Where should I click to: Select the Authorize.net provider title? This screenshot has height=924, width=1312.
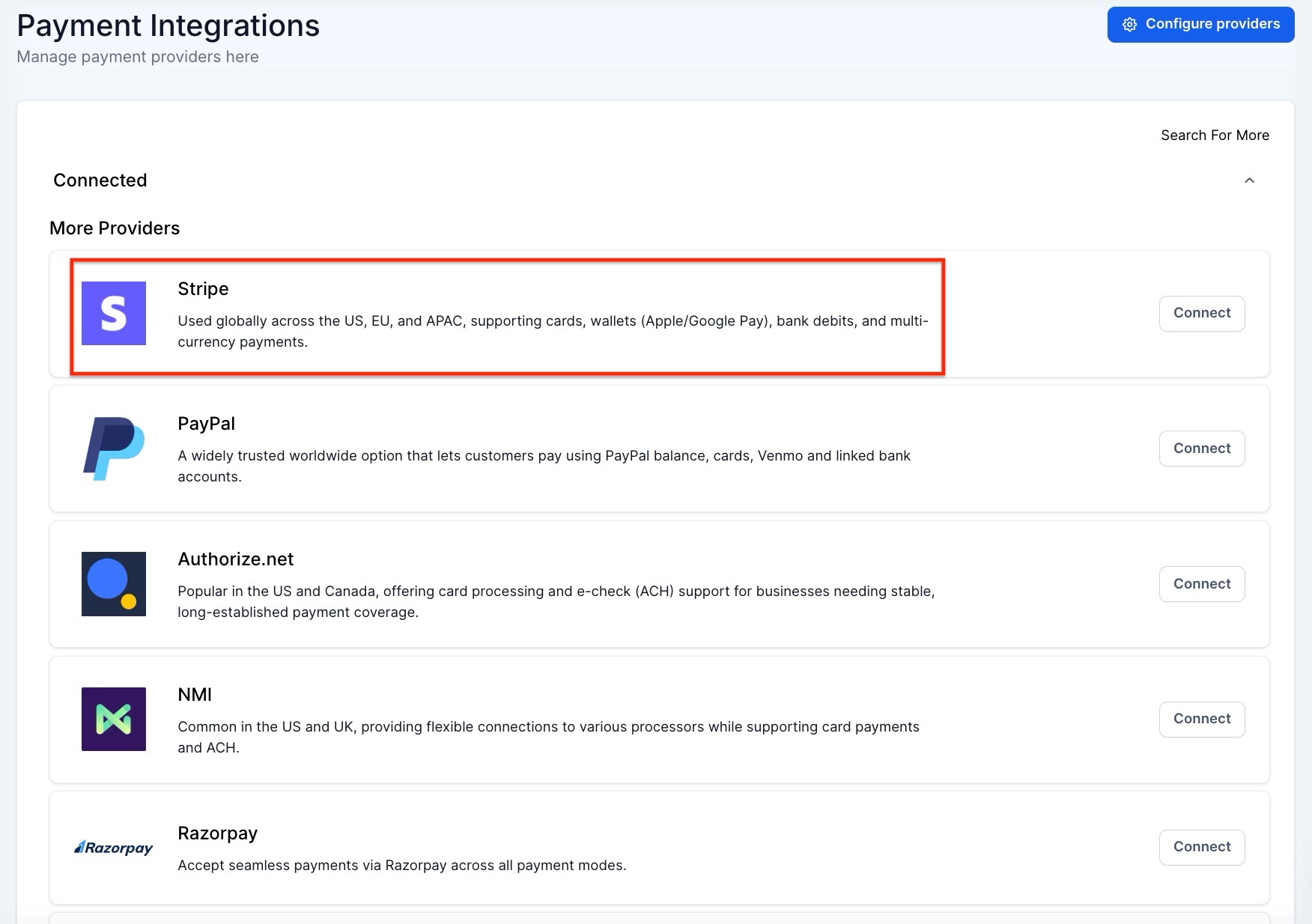pyautogui.click(x=235, y=559)
